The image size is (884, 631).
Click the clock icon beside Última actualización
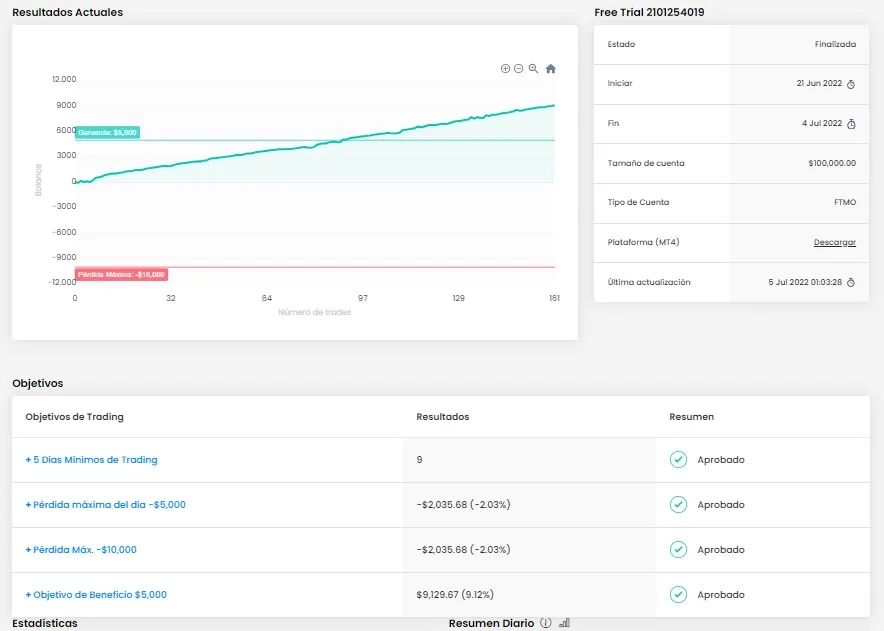coord(851,282)
